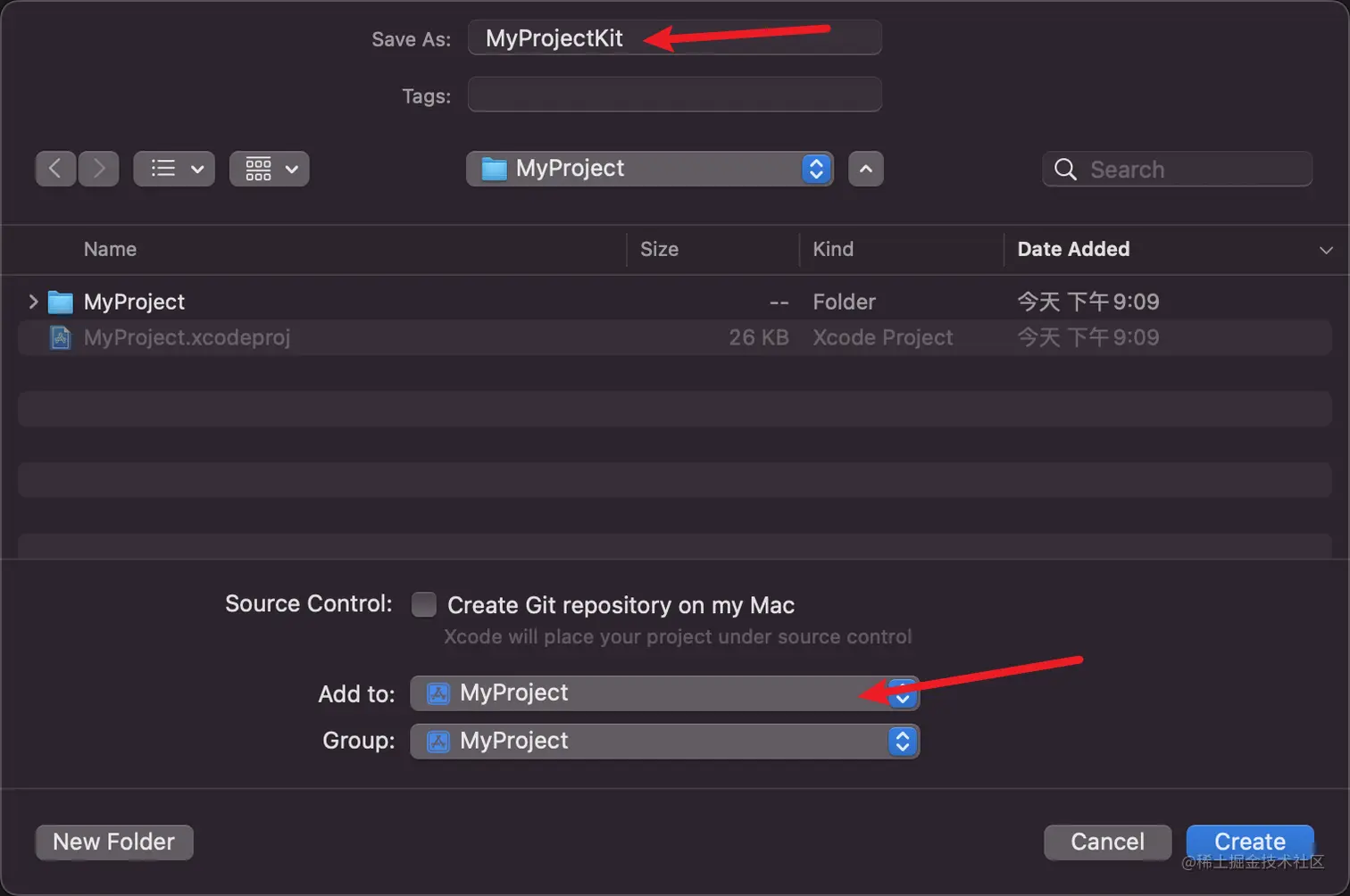
Task: Open the Add to project dropdown
Action: coord(664,693)
